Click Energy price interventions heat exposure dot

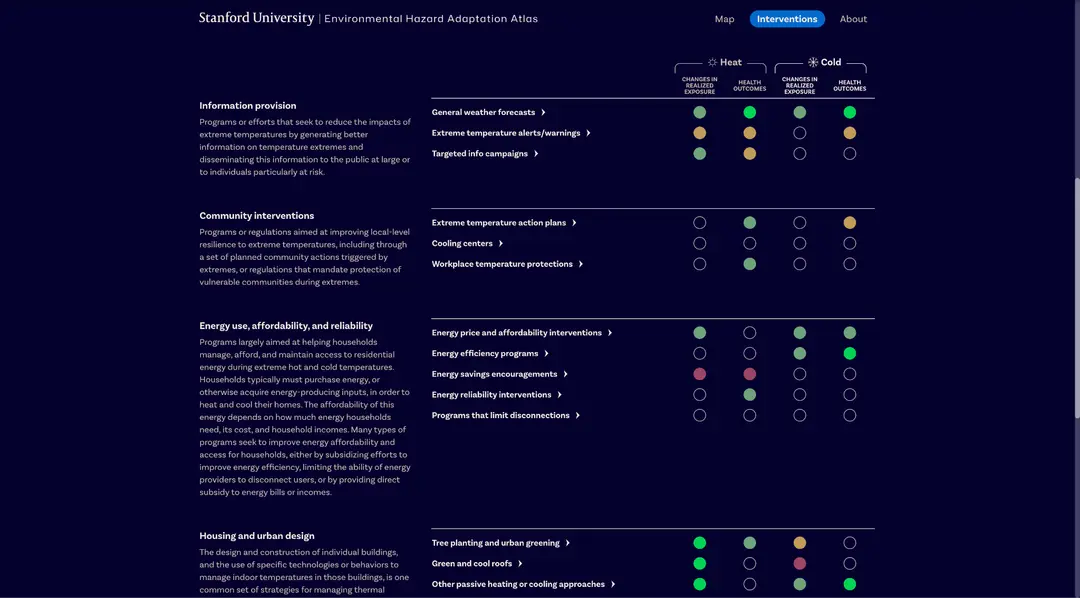point(699,333)
